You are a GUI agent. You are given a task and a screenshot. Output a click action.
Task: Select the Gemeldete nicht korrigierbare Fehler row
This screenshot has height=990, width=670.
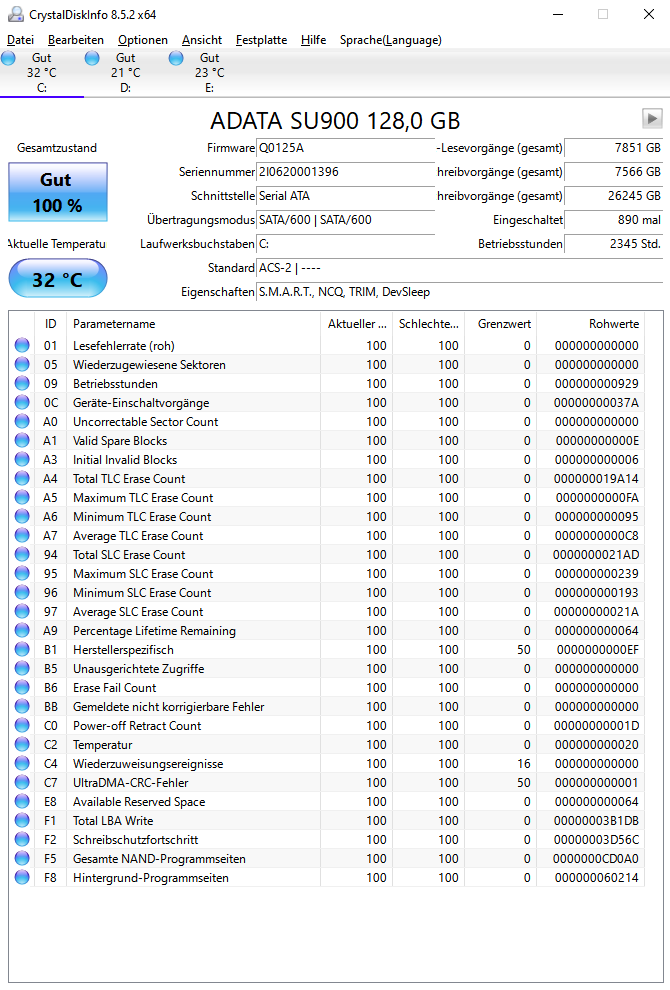pos(326,707)
